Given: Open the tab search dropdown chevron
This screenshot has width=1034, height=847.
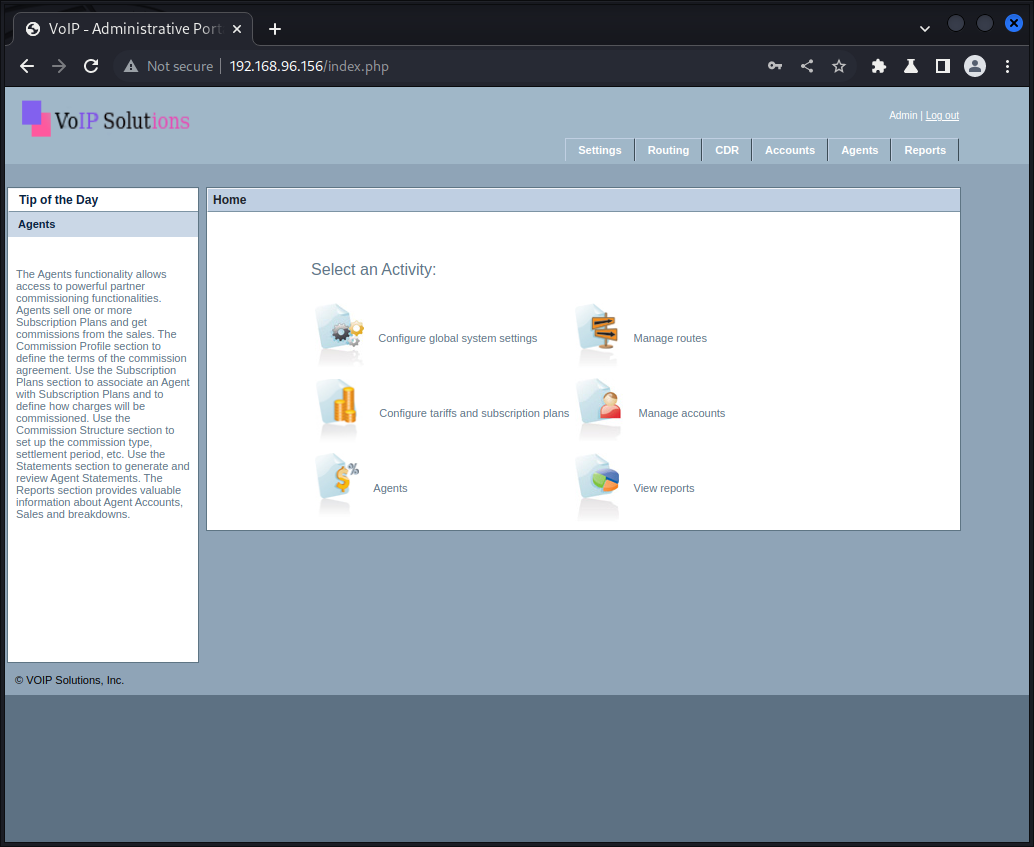Looking at the screenshot, I should pyautogui.click(x=925, y=29).
